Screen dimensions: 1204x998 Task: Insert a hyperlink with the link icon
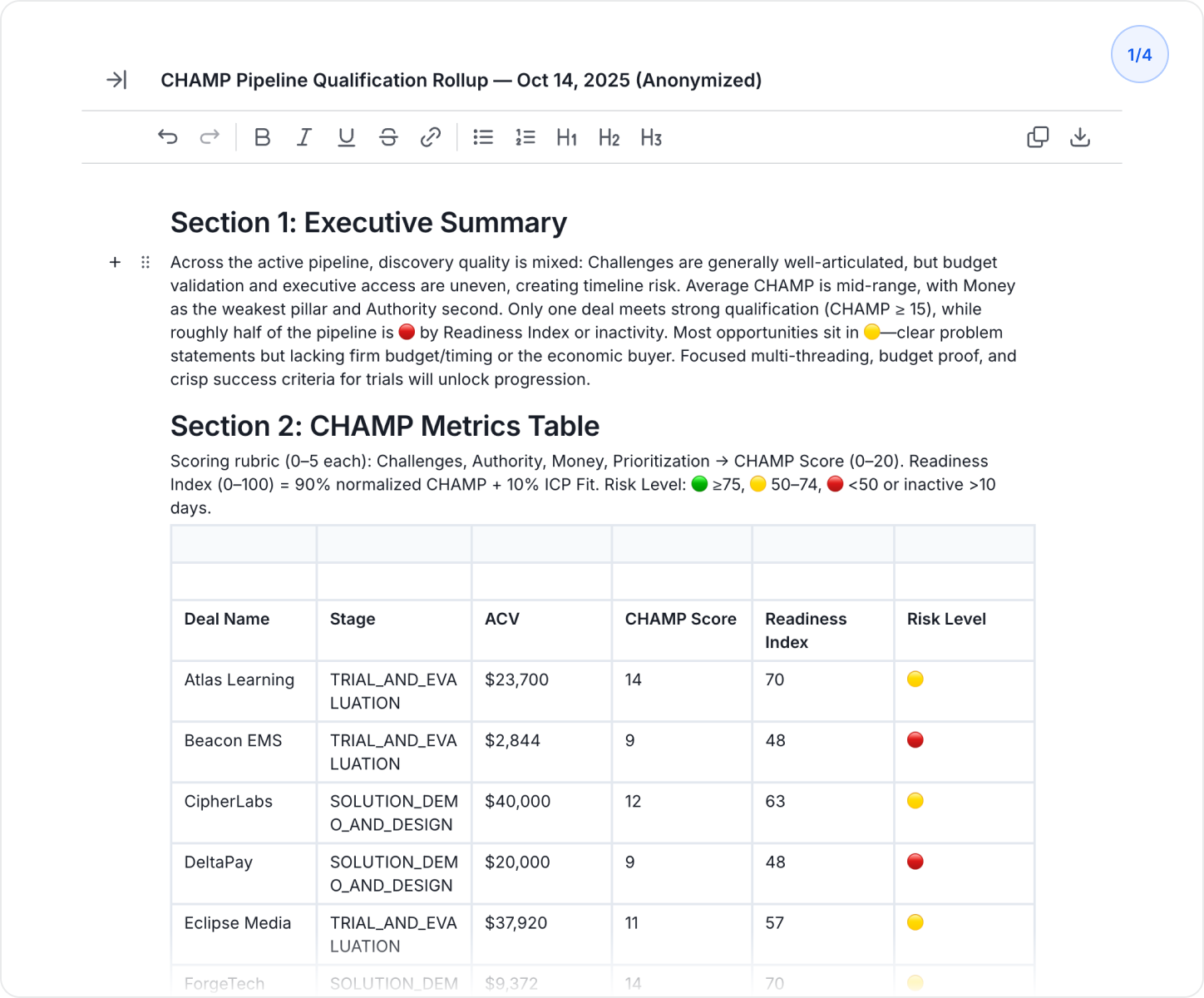431,137
